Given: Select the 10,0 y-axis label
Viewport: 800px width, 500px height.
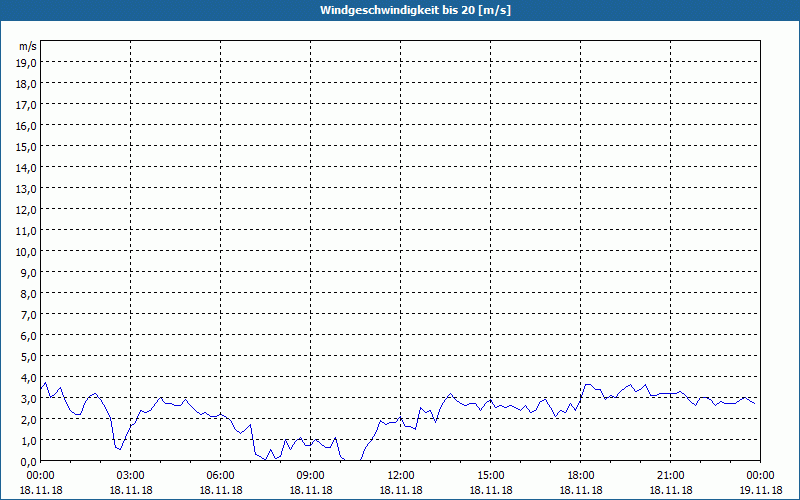Looking at the screenshot, I should [26, 252].
